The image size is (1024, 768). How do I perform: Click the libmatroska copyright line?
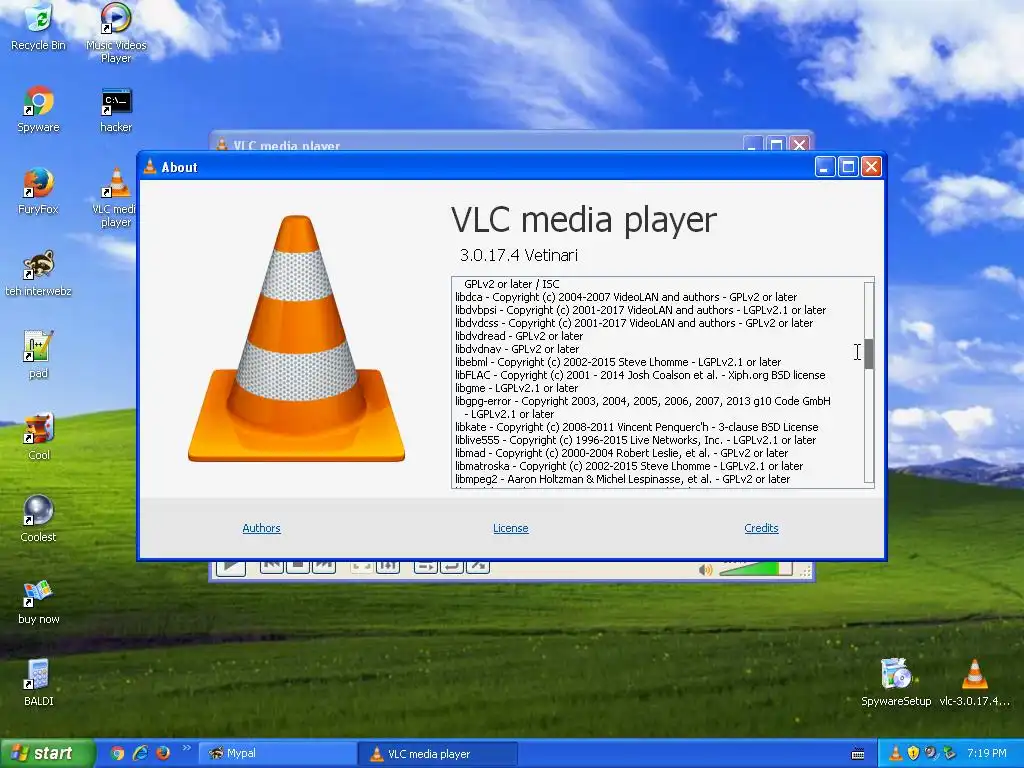629,466
